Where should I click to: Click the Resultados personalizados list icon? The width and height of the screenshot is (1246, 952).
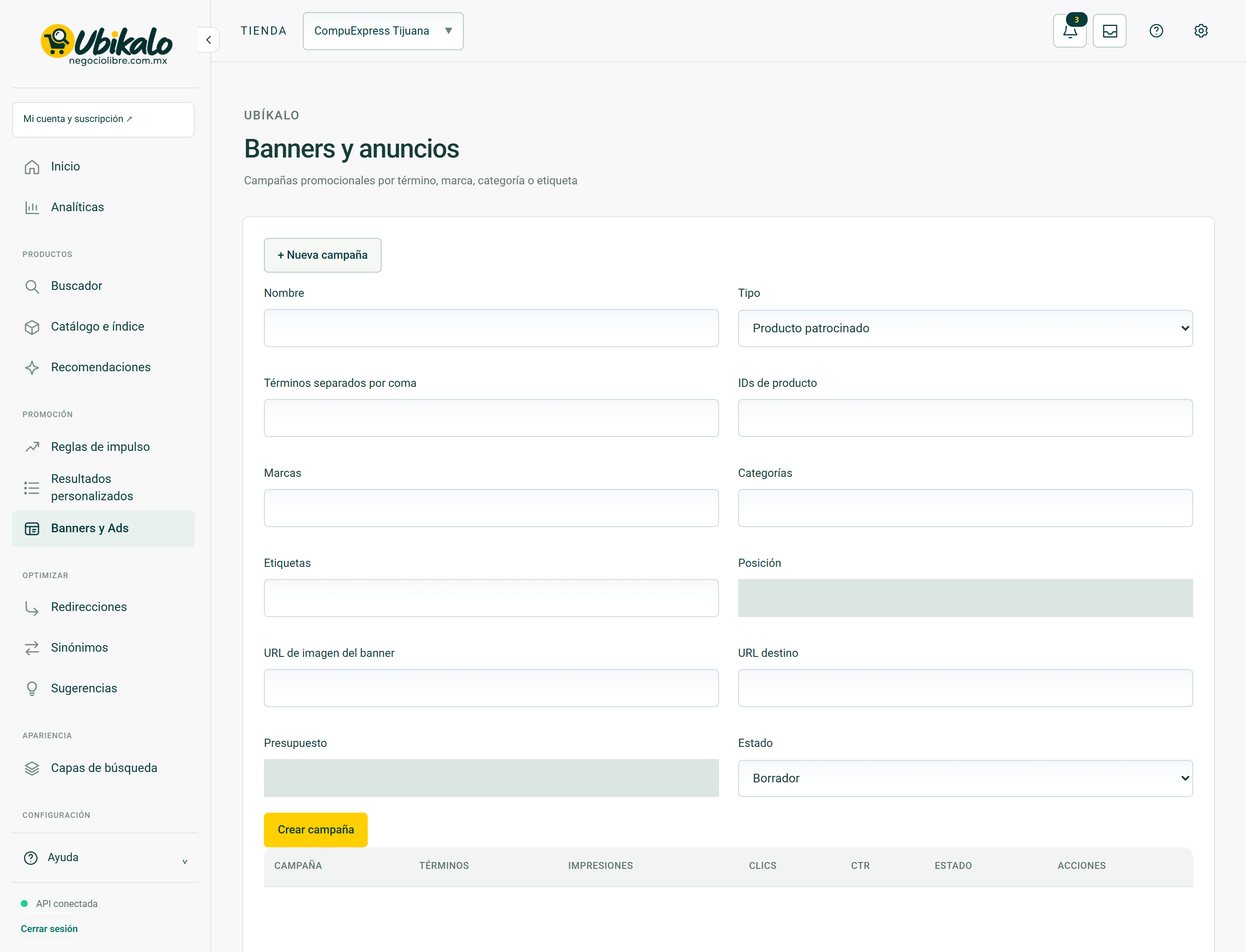coord(32,488)
